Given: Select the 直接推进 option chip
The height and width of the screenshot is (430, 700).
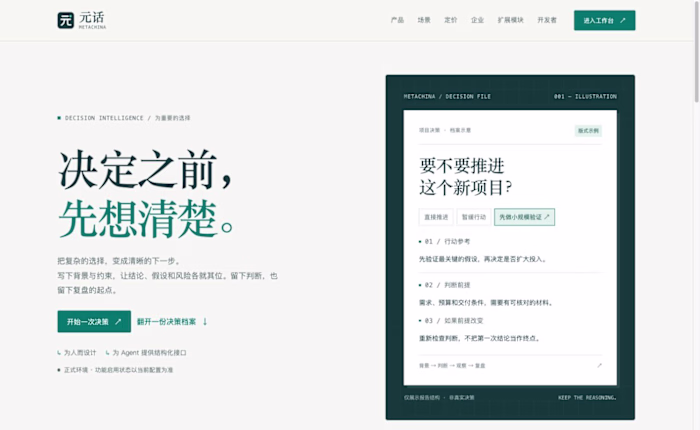Looking at the screenshot, I should pos(436,217).
